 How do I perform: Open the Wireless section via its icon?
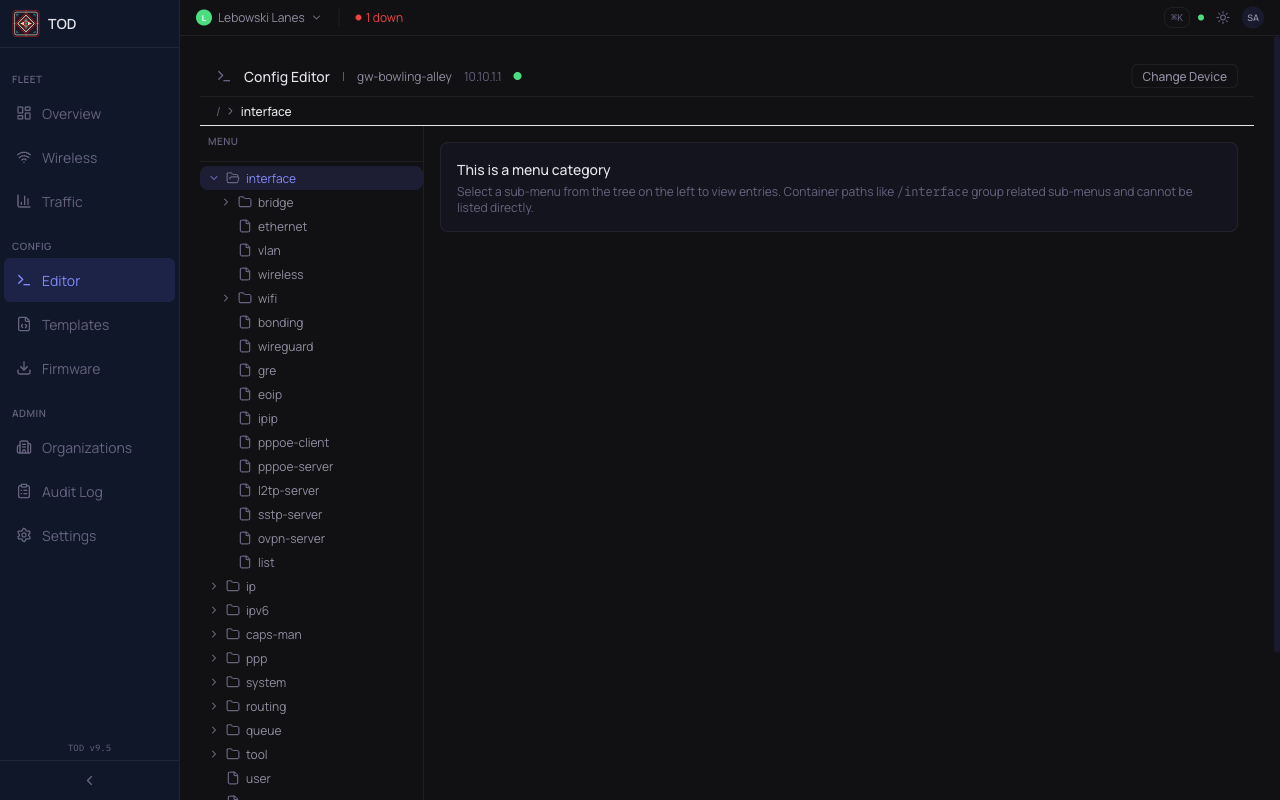[24, 158]
